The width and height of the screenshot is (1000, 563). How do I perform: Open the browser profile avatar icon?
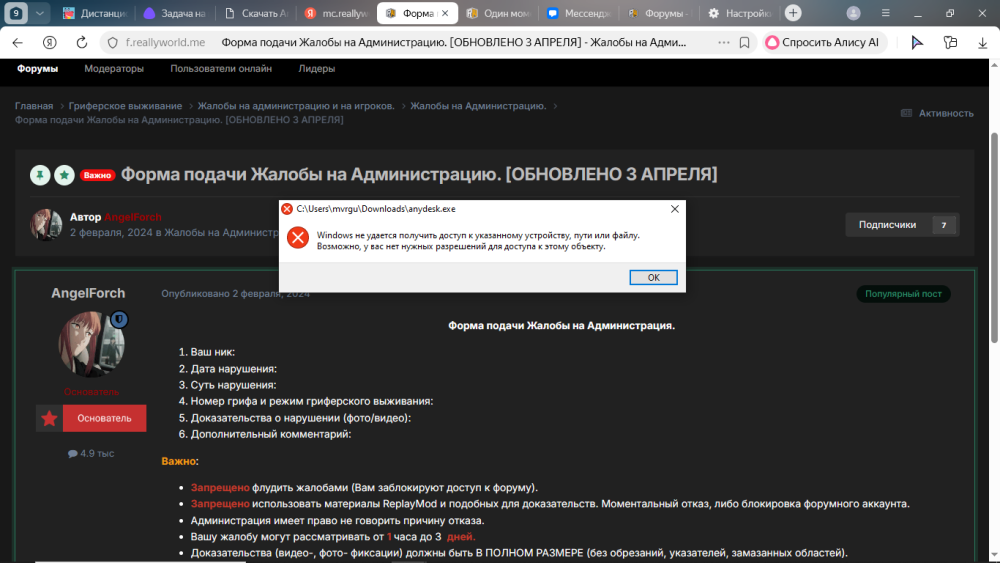853,13
